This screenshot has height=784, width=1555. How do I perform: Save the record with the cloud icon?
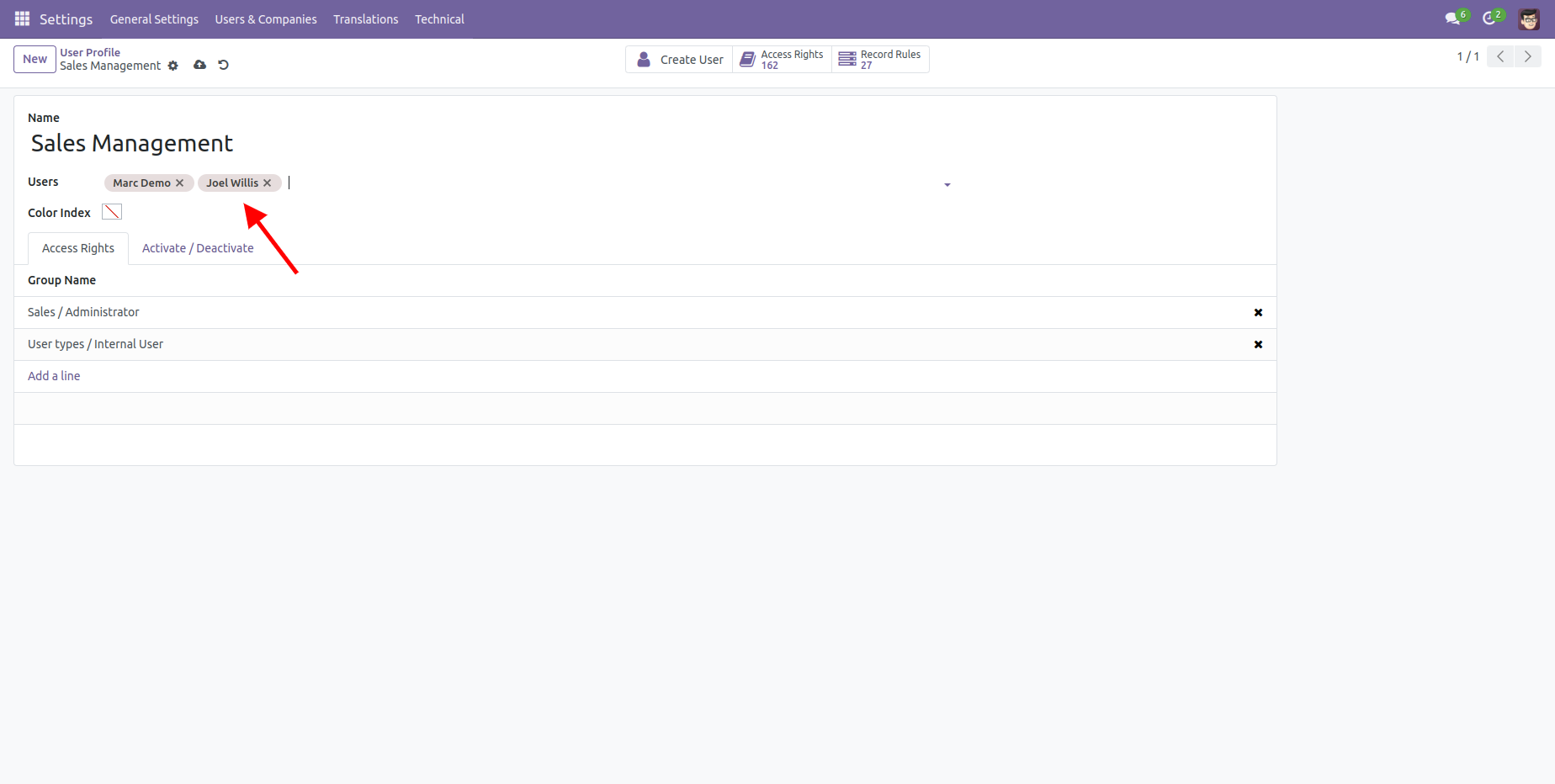(199, 65)
